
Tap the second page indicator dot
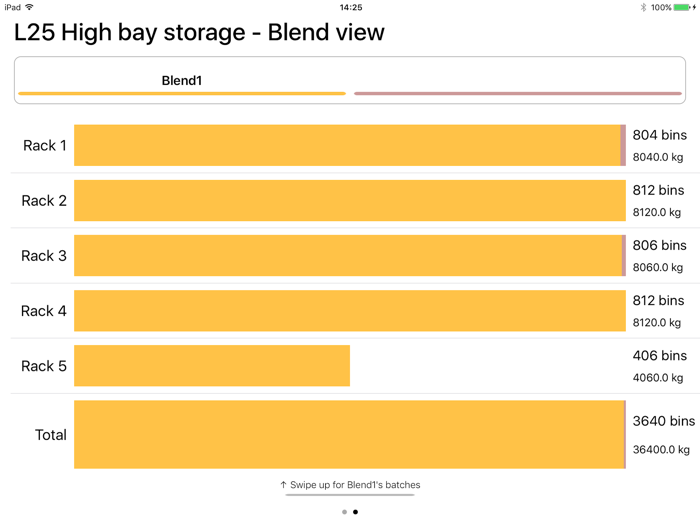tap(355, 512)
